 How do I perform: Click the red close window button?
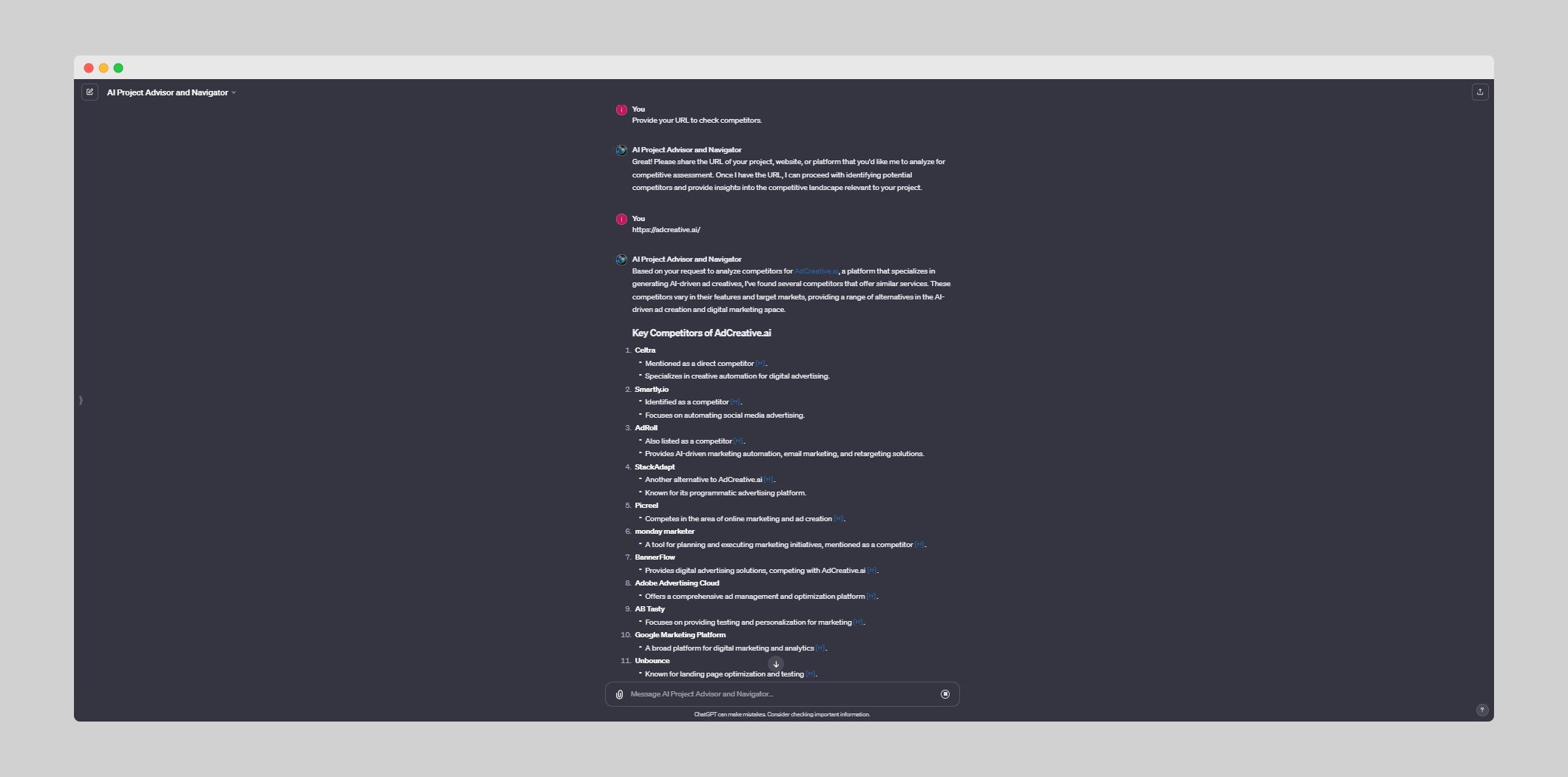click(x=89, y=68)
